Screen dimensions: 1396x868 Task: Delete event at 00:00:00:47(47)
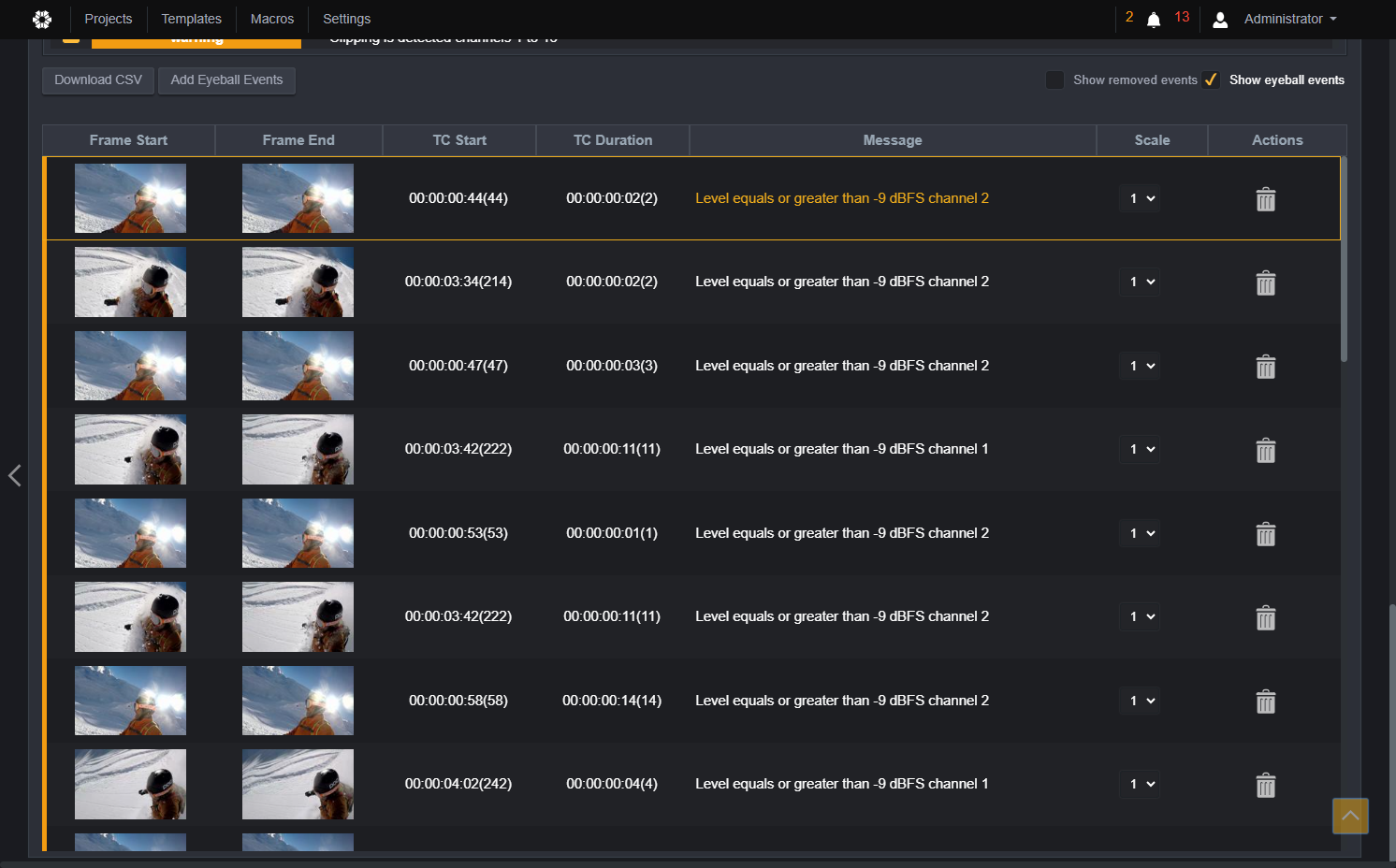click(1266, 367)
